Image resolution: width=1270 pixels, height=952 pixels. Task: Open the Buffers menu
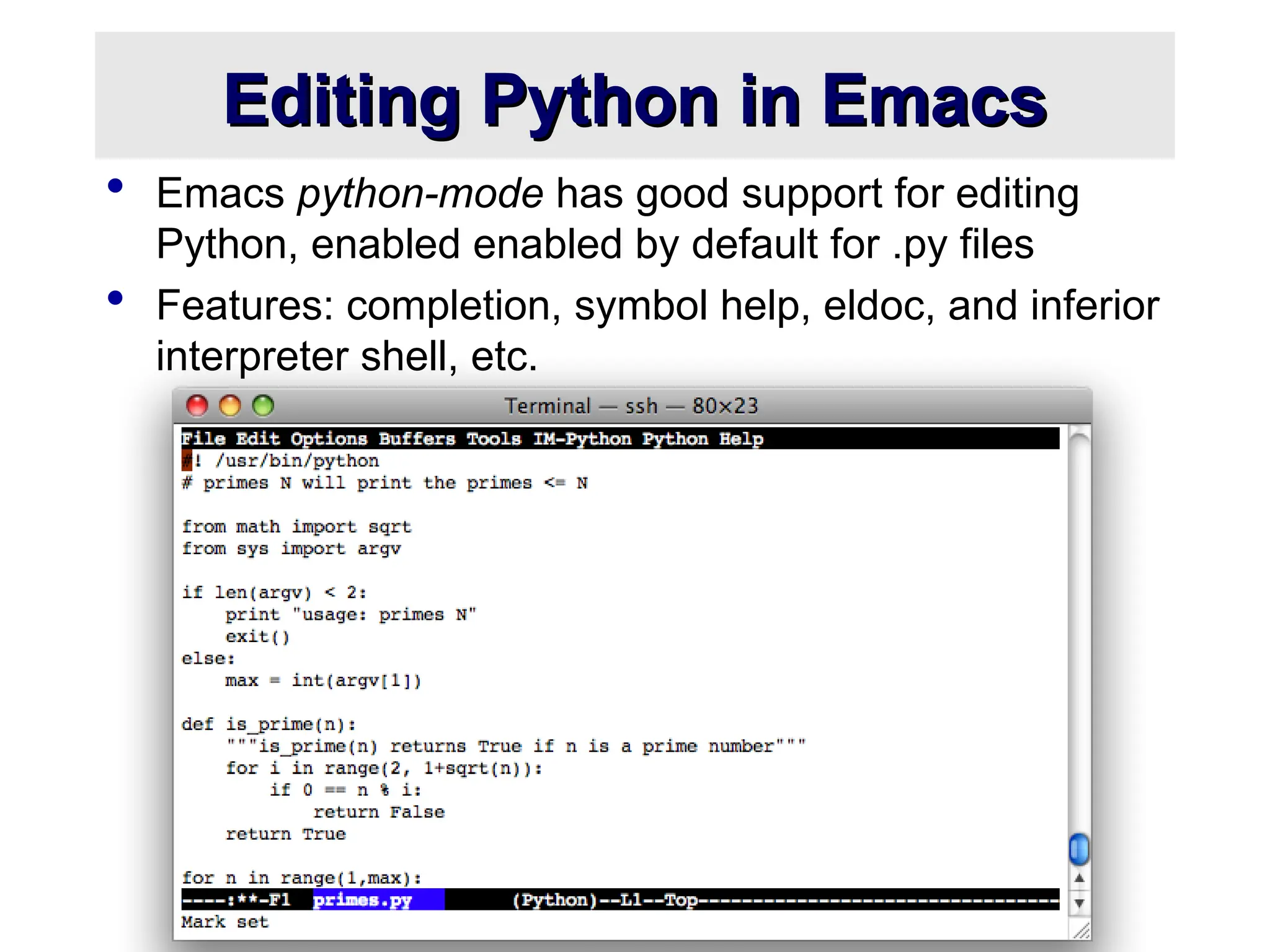pos(417,439)
